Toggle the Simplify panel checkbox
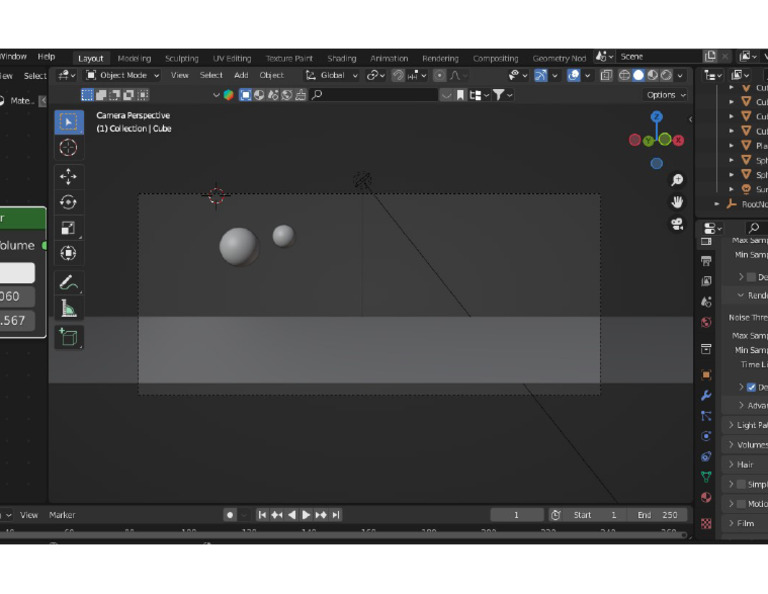 click(741, 484)
